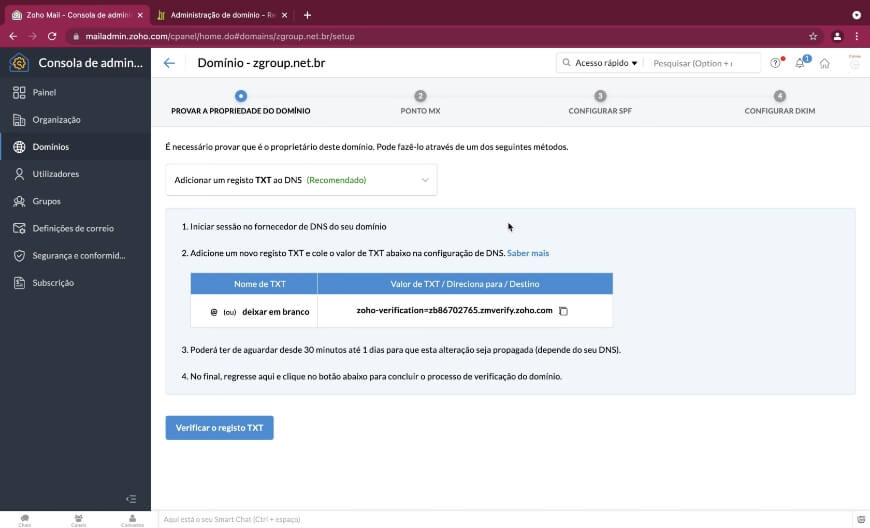Open Chats in the bottom bar
Image resolution: width=870 pixels, height=528 pixels.
(x=24, y=519)
